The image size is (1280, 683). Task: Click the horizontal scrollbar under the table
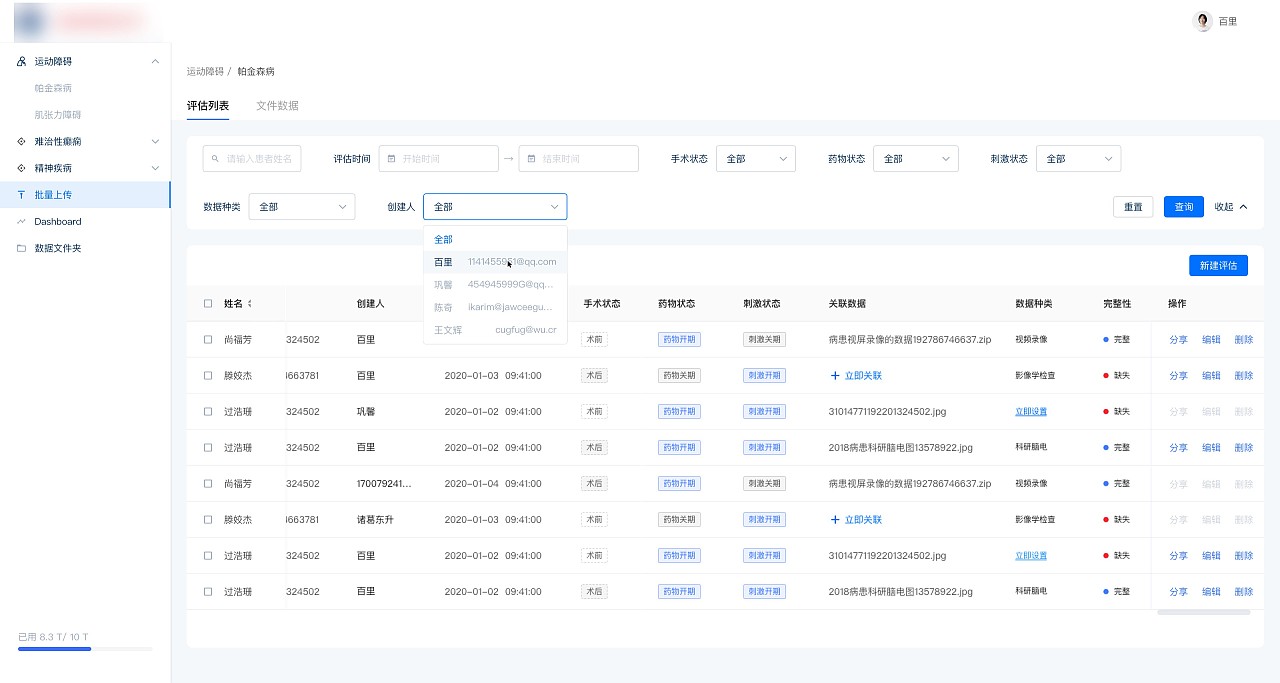(1203, 612)
